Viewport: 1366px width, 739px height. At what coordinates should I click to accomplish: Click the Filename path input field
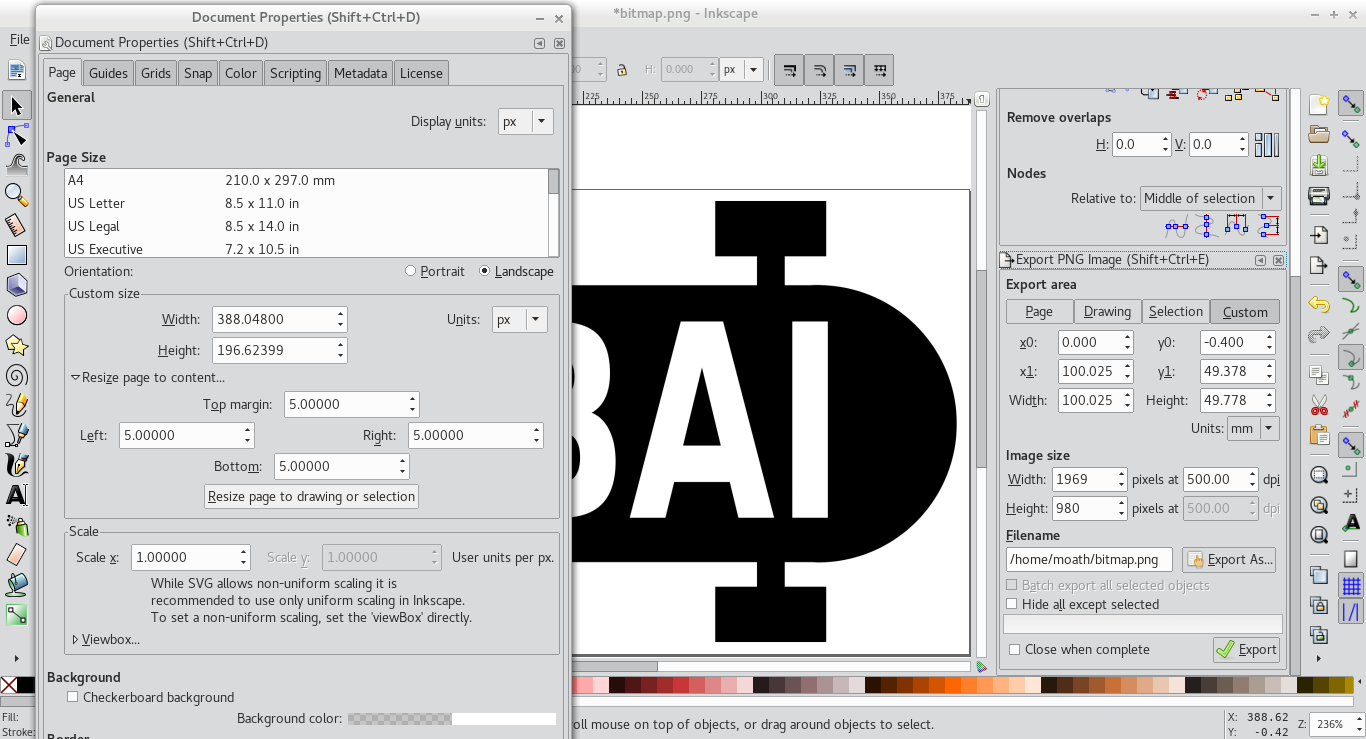click(1089, 559)
